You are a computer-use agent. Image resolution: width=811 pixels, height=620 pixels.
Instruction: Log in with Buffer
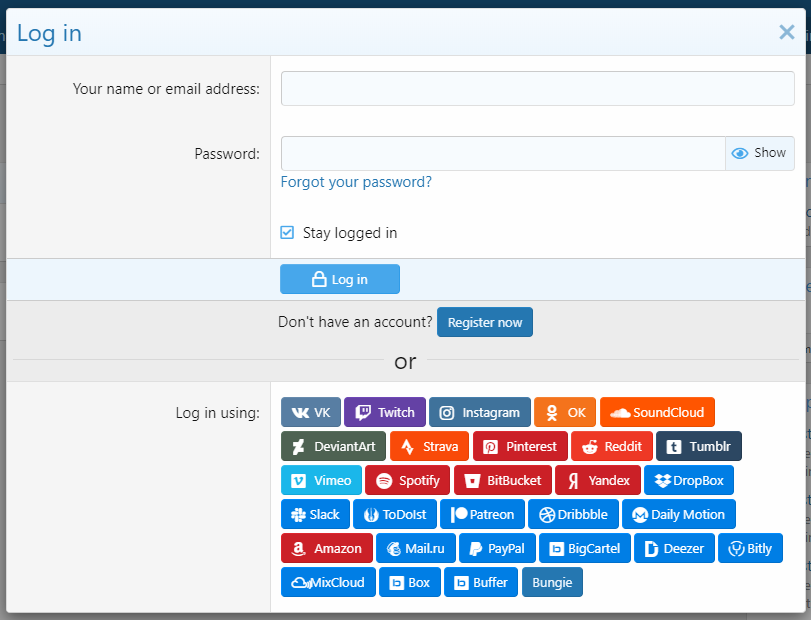tap(481, 582)
